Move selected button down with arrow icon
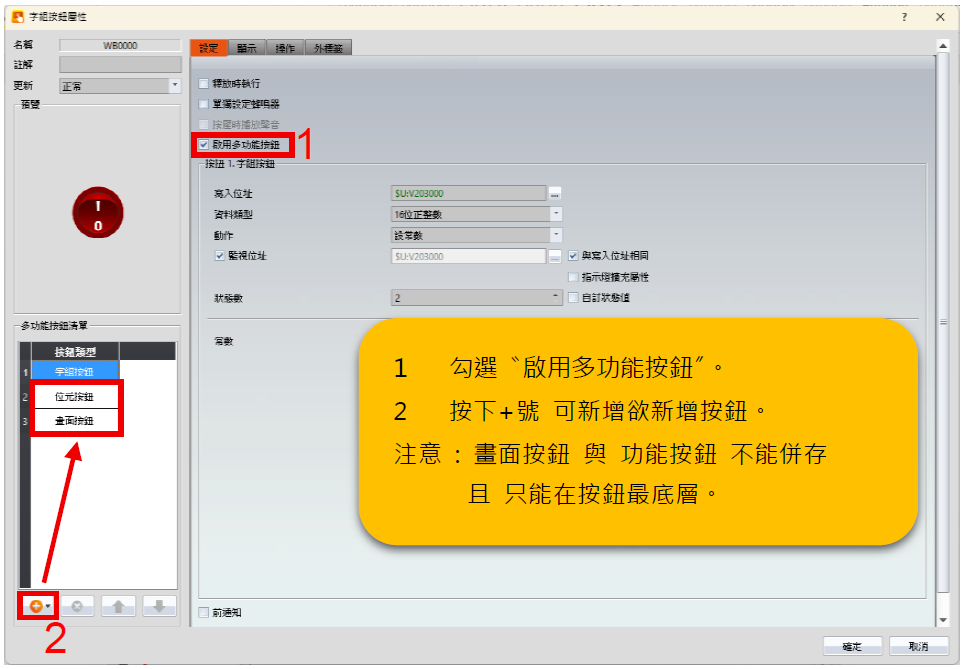965x669 pixels. point(159,606)
